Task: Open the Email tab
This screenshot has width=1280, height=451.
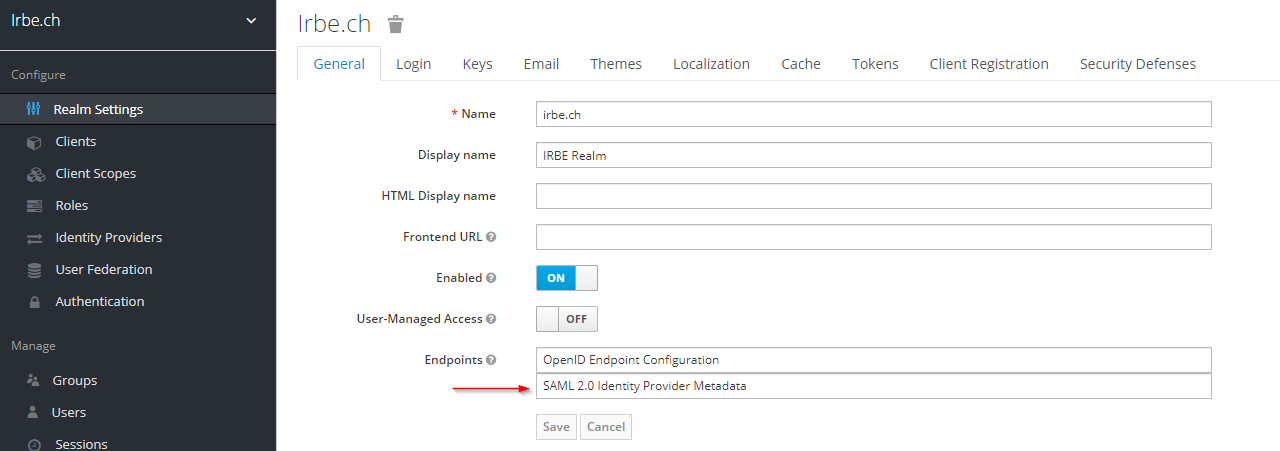Action: pyautogui.click(x=541, y=64)
